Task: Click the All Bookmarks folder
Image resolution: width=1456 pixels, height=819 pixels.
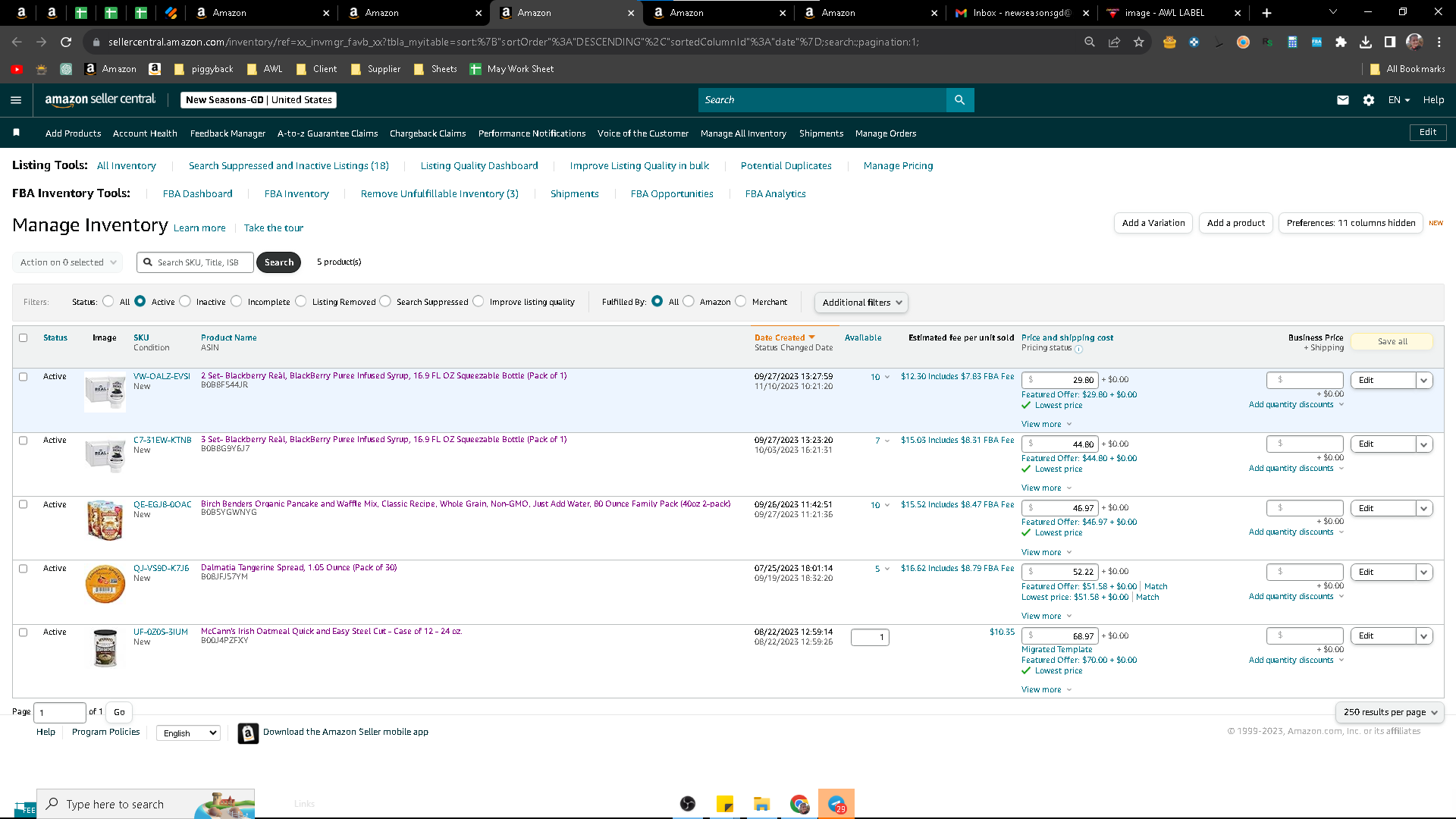Action: point(1407,69)
